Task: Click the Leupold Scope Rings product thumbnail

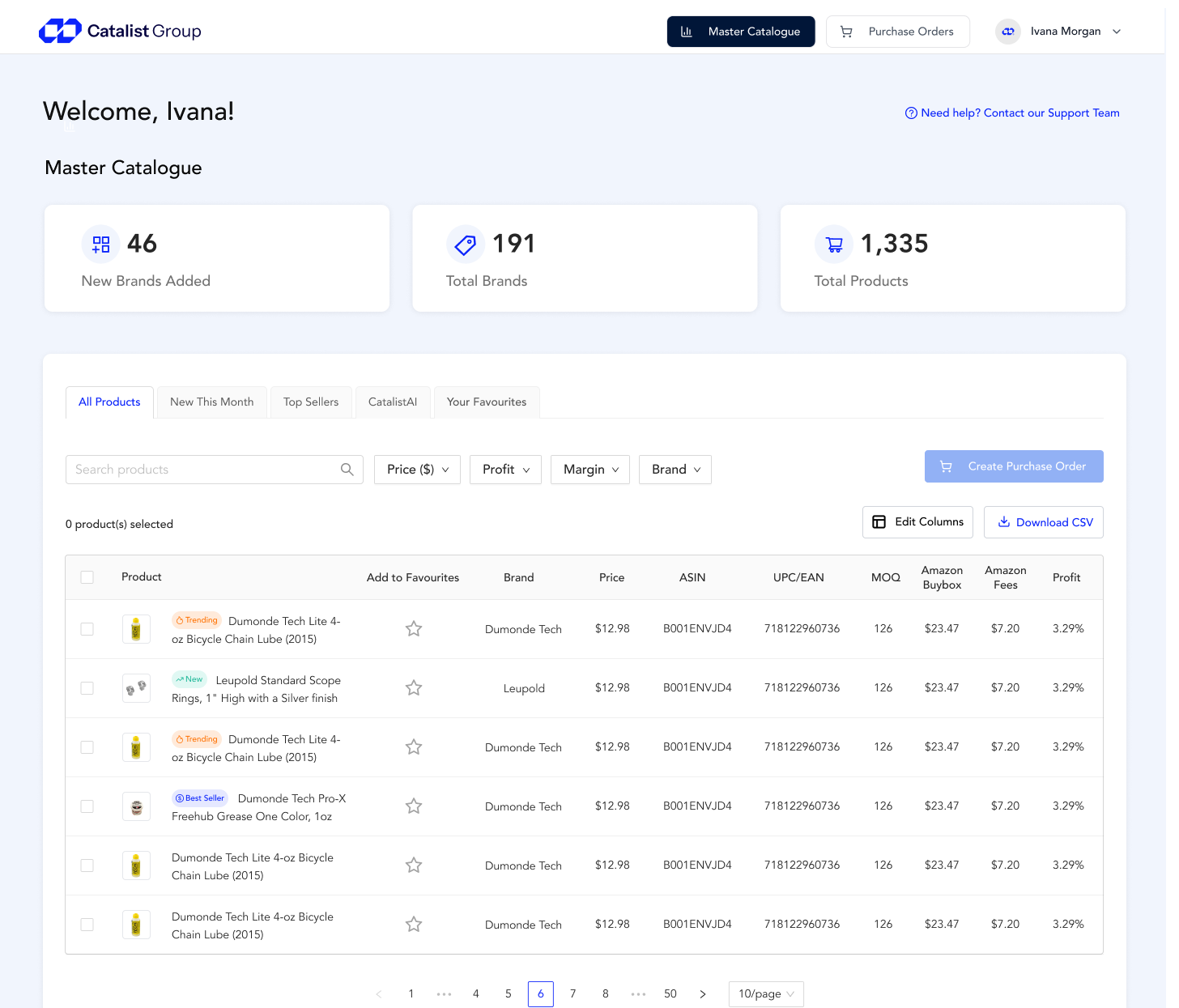Action: (136, 688)
